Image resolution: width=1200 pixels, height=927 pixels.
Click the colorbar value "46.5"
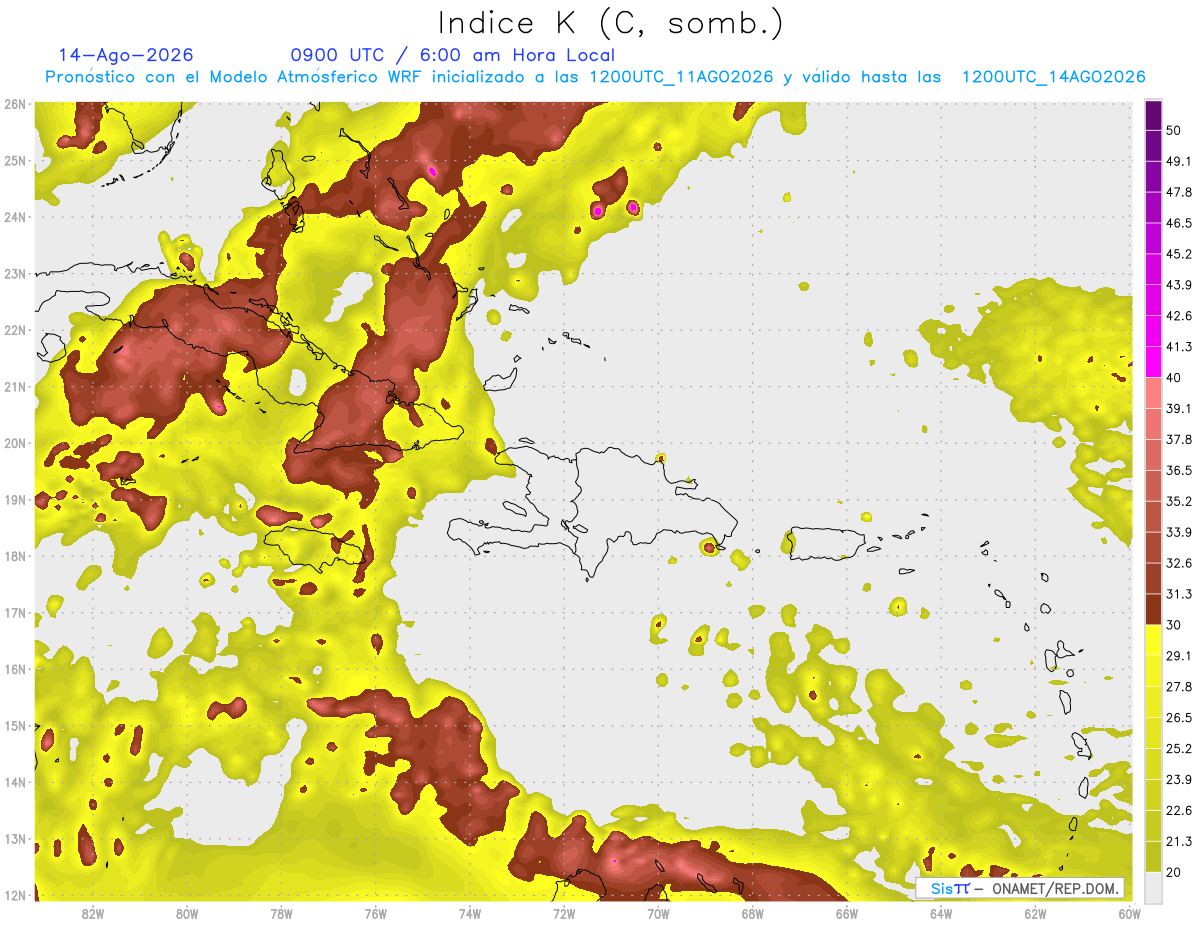[1179, 223]
